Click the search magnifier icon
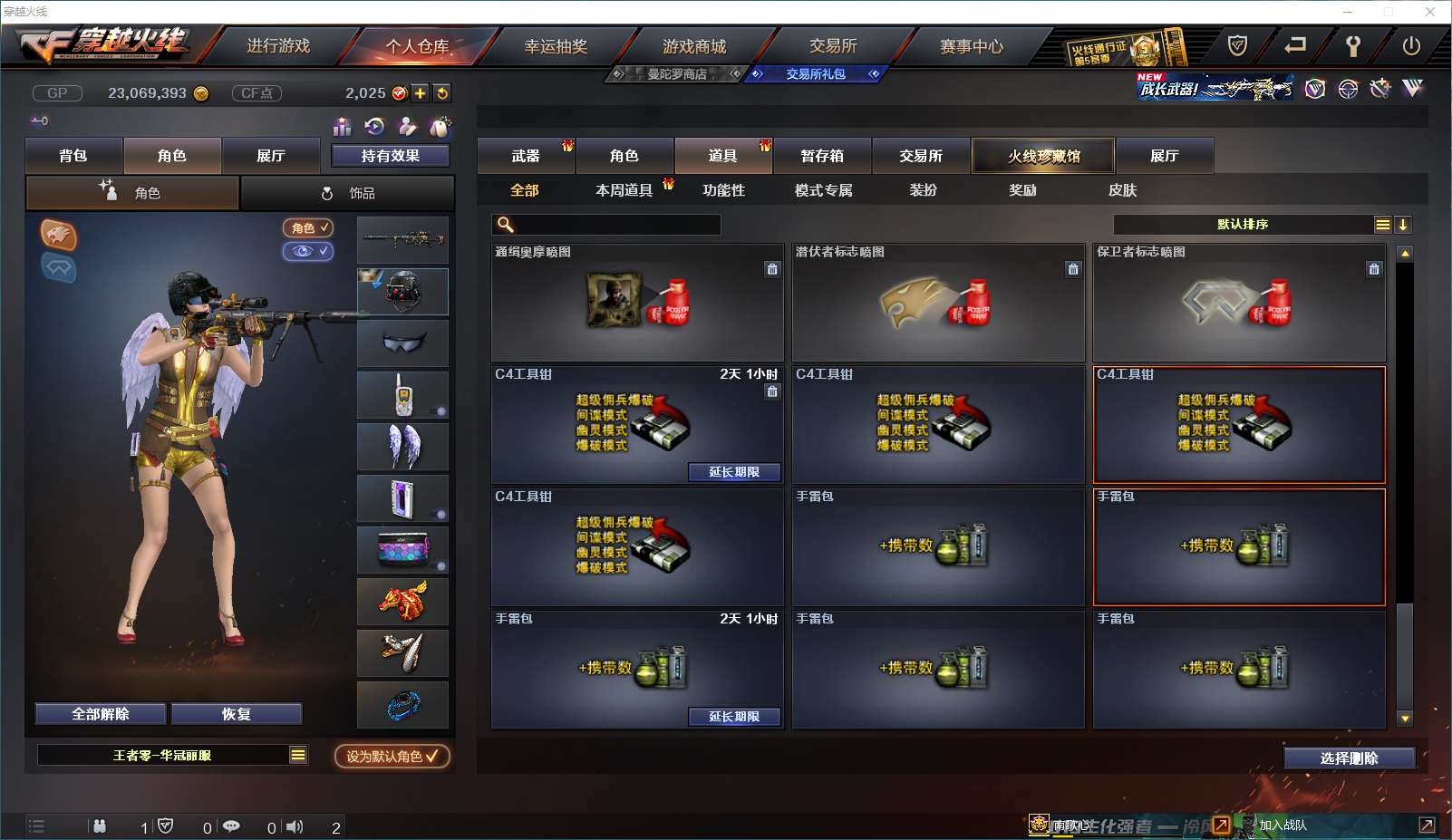 tap(506, 225)
